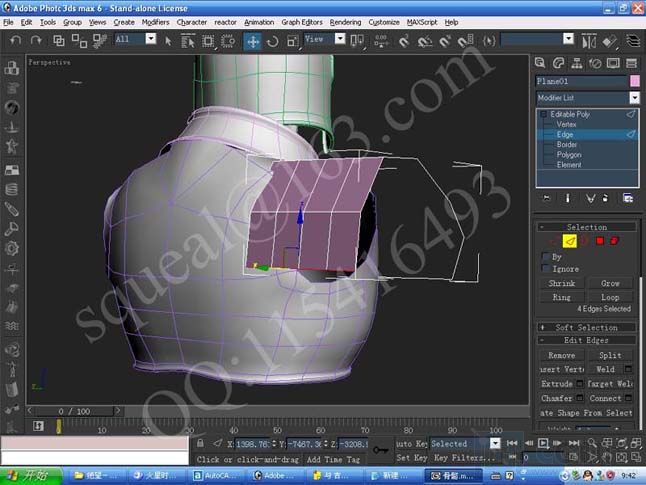
Task: Switch to the Display command panel
Action: point(613,63)
